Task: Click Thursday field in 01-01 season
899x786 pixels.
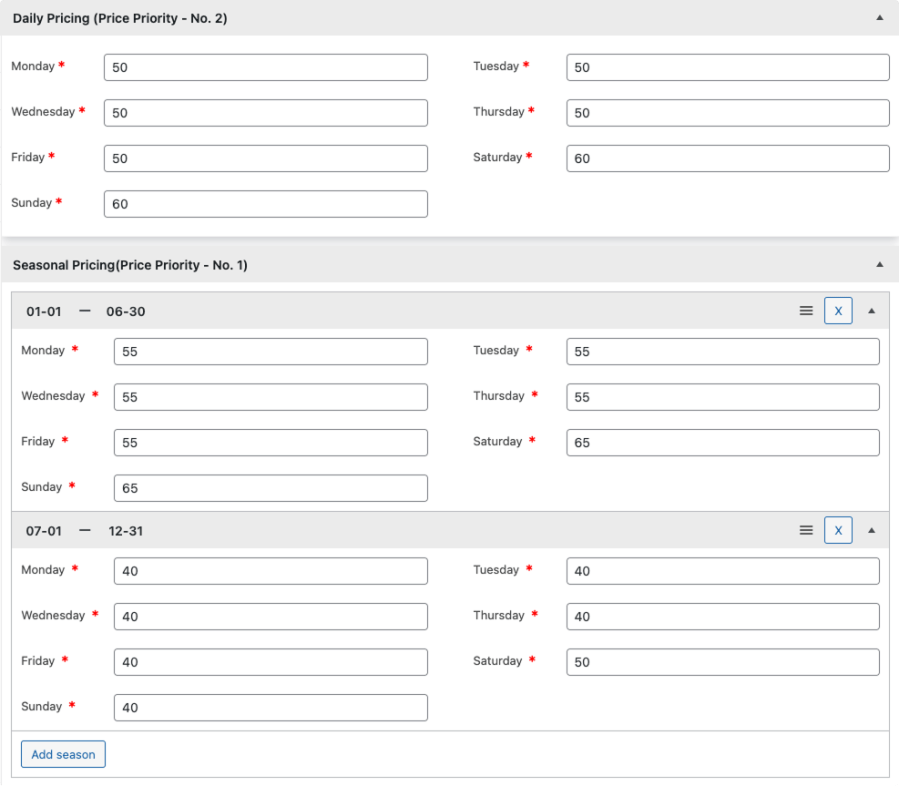Action: [x=722, y=397]
